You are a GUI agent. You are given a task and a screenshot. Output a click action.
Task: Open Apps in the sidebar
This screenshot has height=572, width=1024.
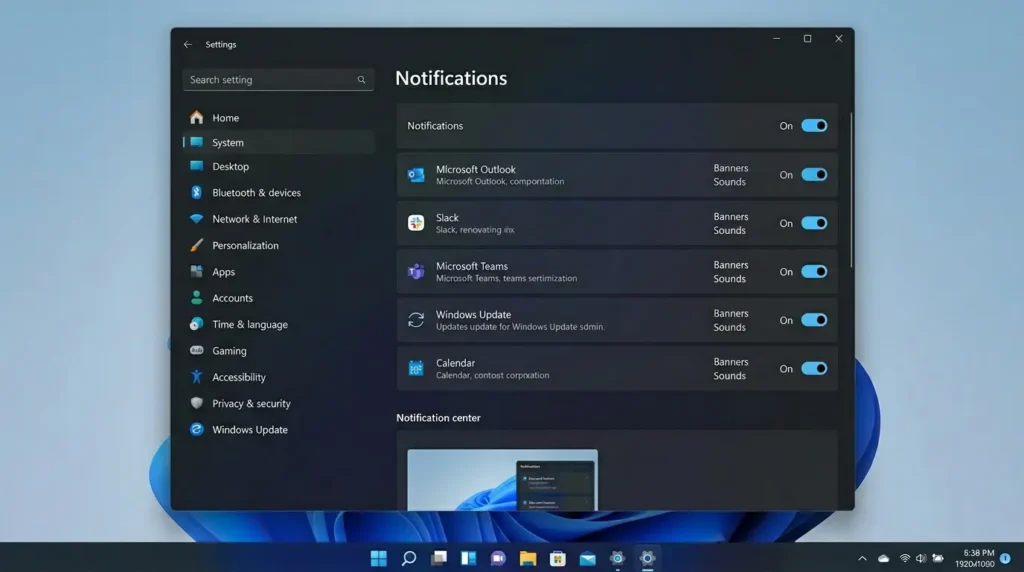pos(279,272)
